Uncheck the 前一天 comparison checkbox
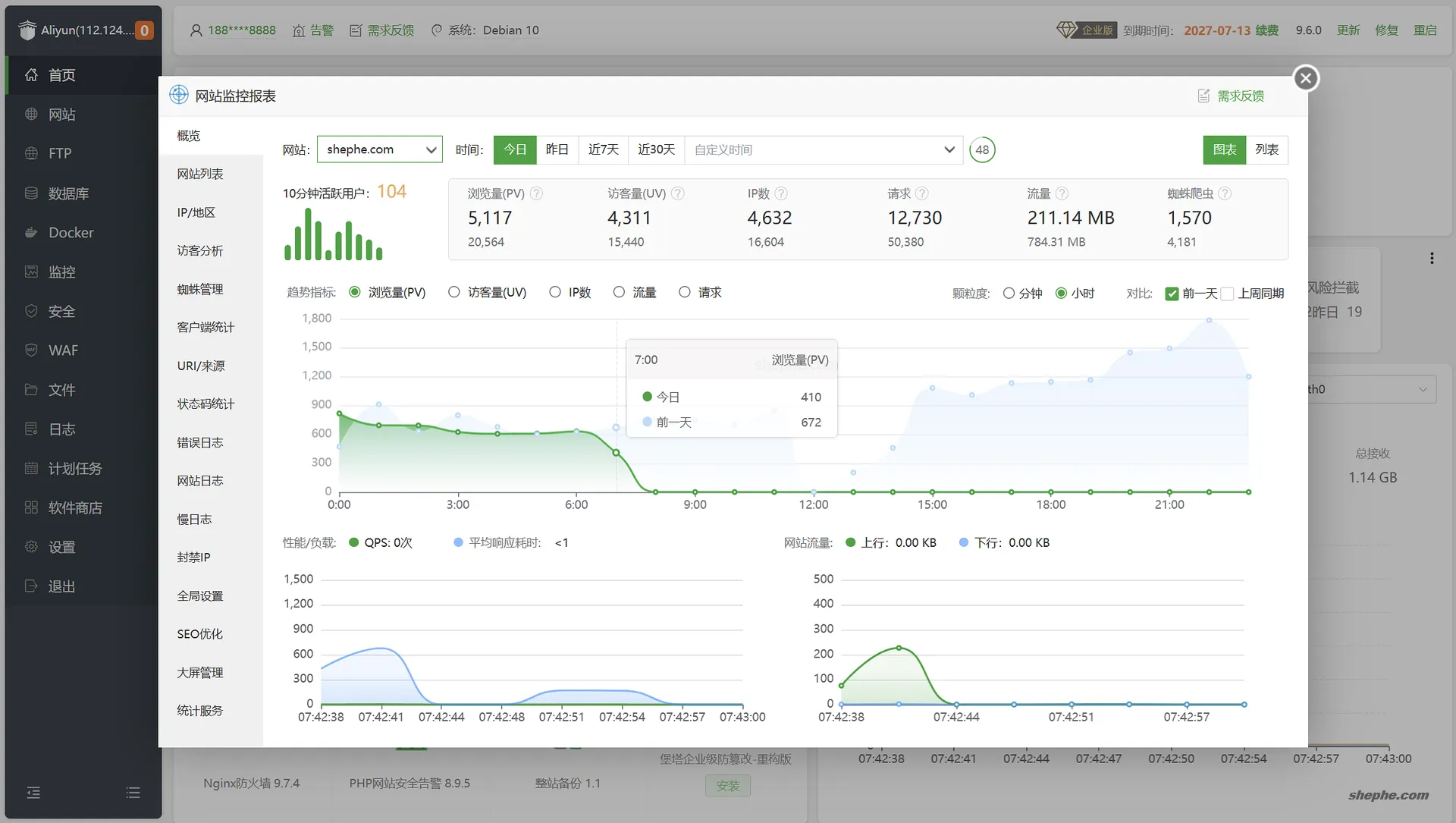 1172,294
